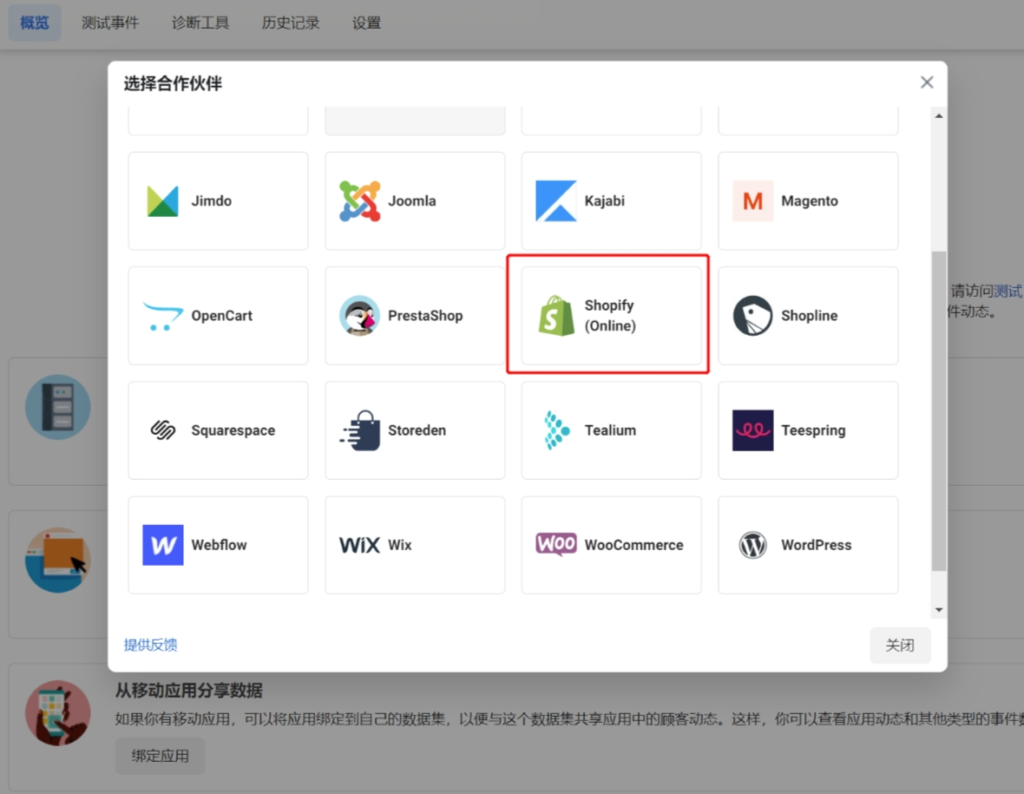Click the Kajabi logo icon
This screenshot has height=794, width=1024.
click(556, 201)
